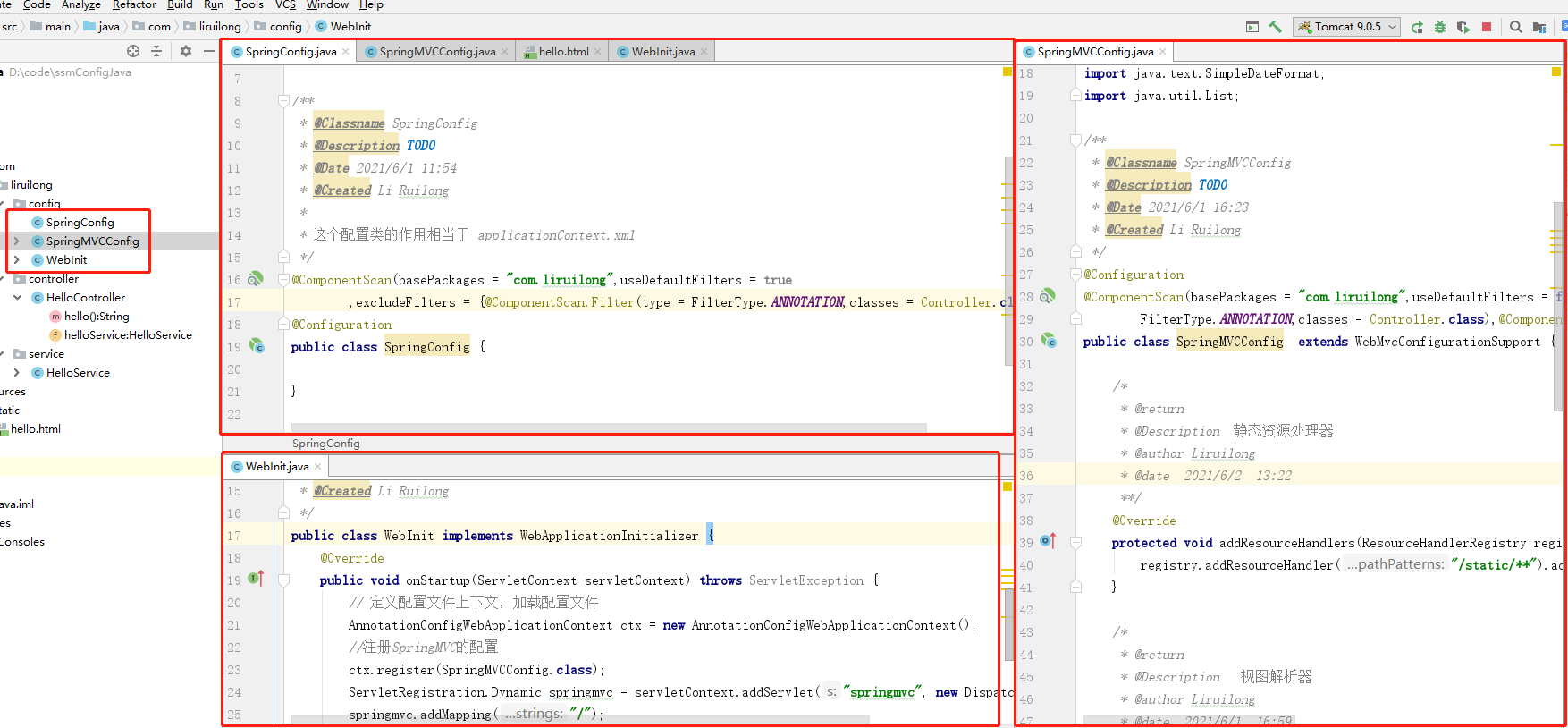1568x728 pixels.
Task: Click the green Build hammer icon
Action: click(x=1276, y=27)
